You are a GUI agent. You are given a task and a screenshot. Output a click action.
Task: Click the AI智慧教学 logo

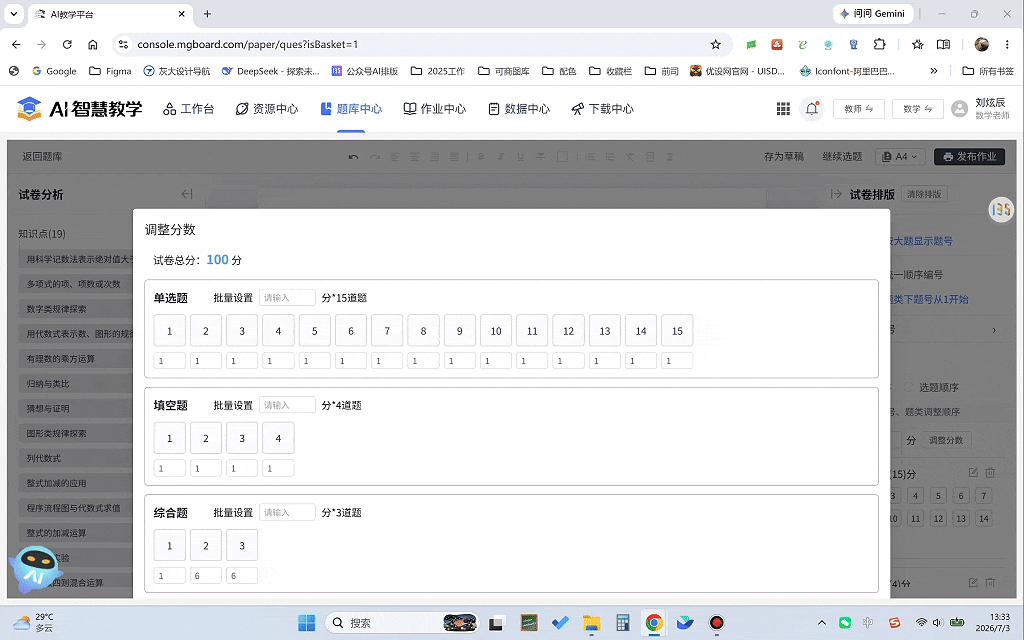pyautogui.click(x=79, y=109)
